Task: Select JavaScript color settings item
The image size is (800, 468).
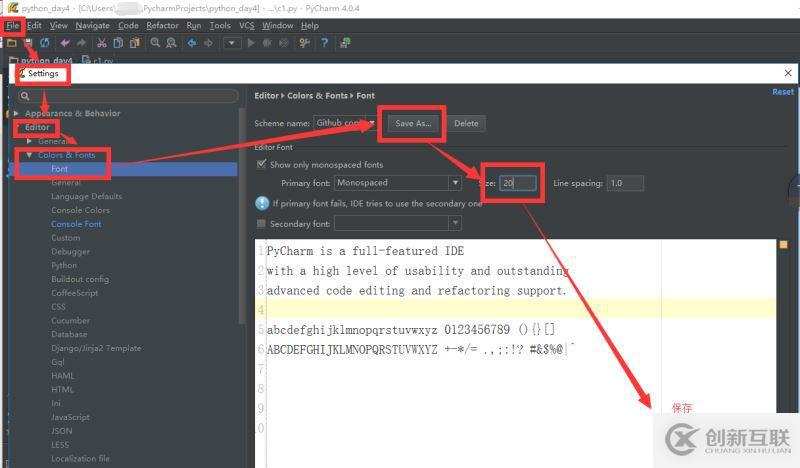Action: click(x=70, y=417)
